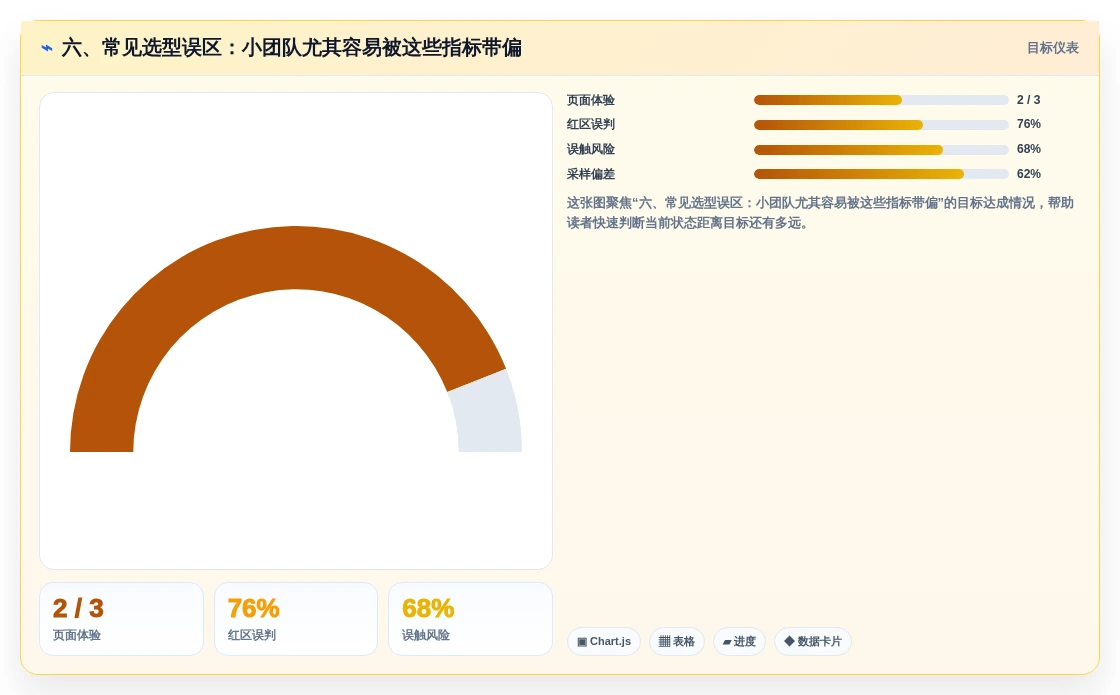
Task: Click the grey remaining segment of the gauge
Action: 487,414
